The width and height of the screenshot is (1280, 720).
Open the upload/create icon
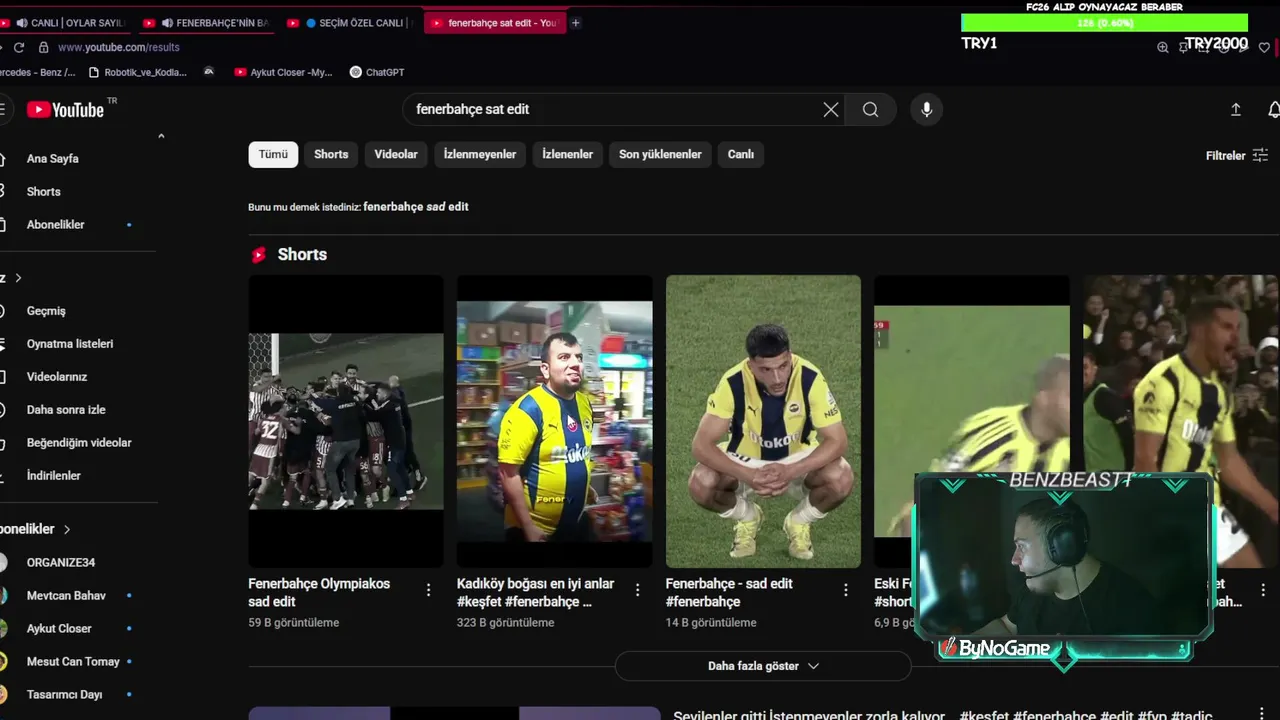pyautogui.click(x=1235, y=110)
